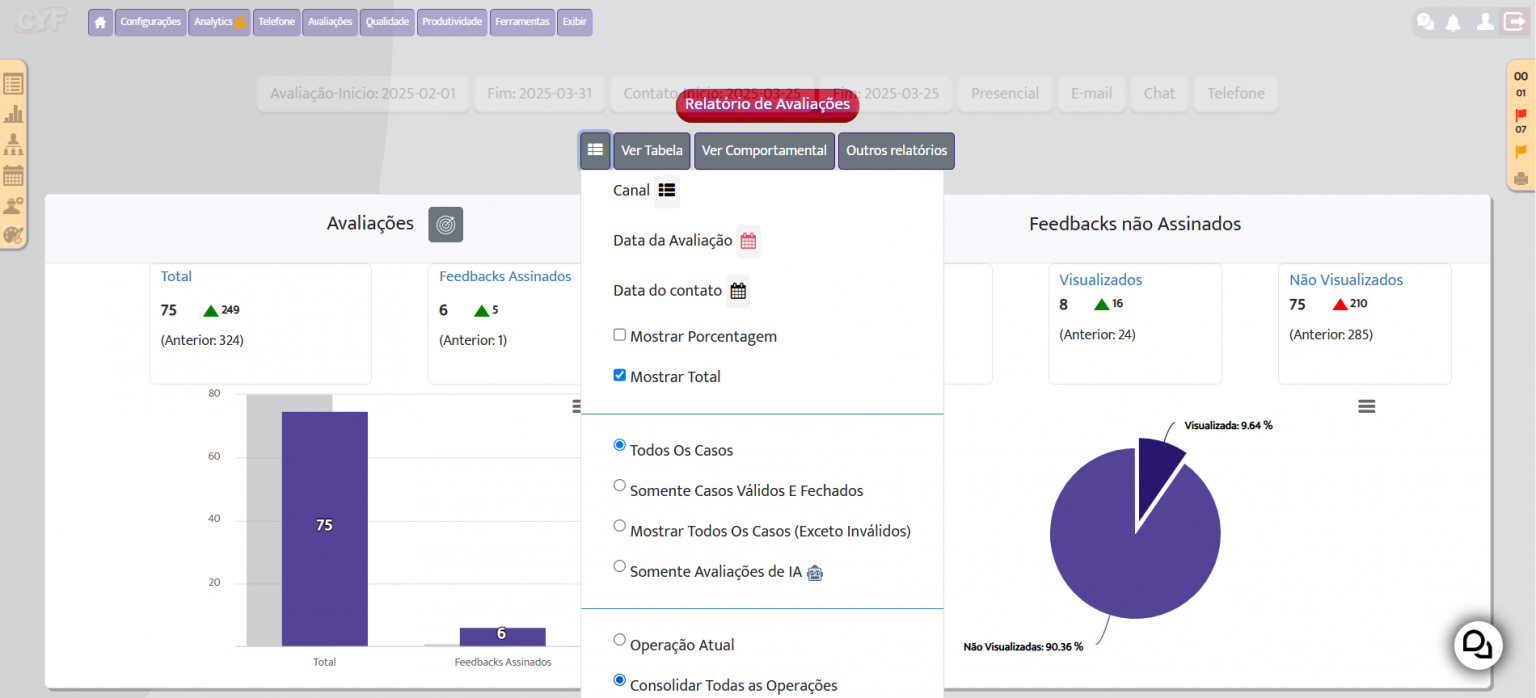Screen dimensions: 1536x698
Task: Select Consolidar Todas as Operações radio
Action: 620,680
